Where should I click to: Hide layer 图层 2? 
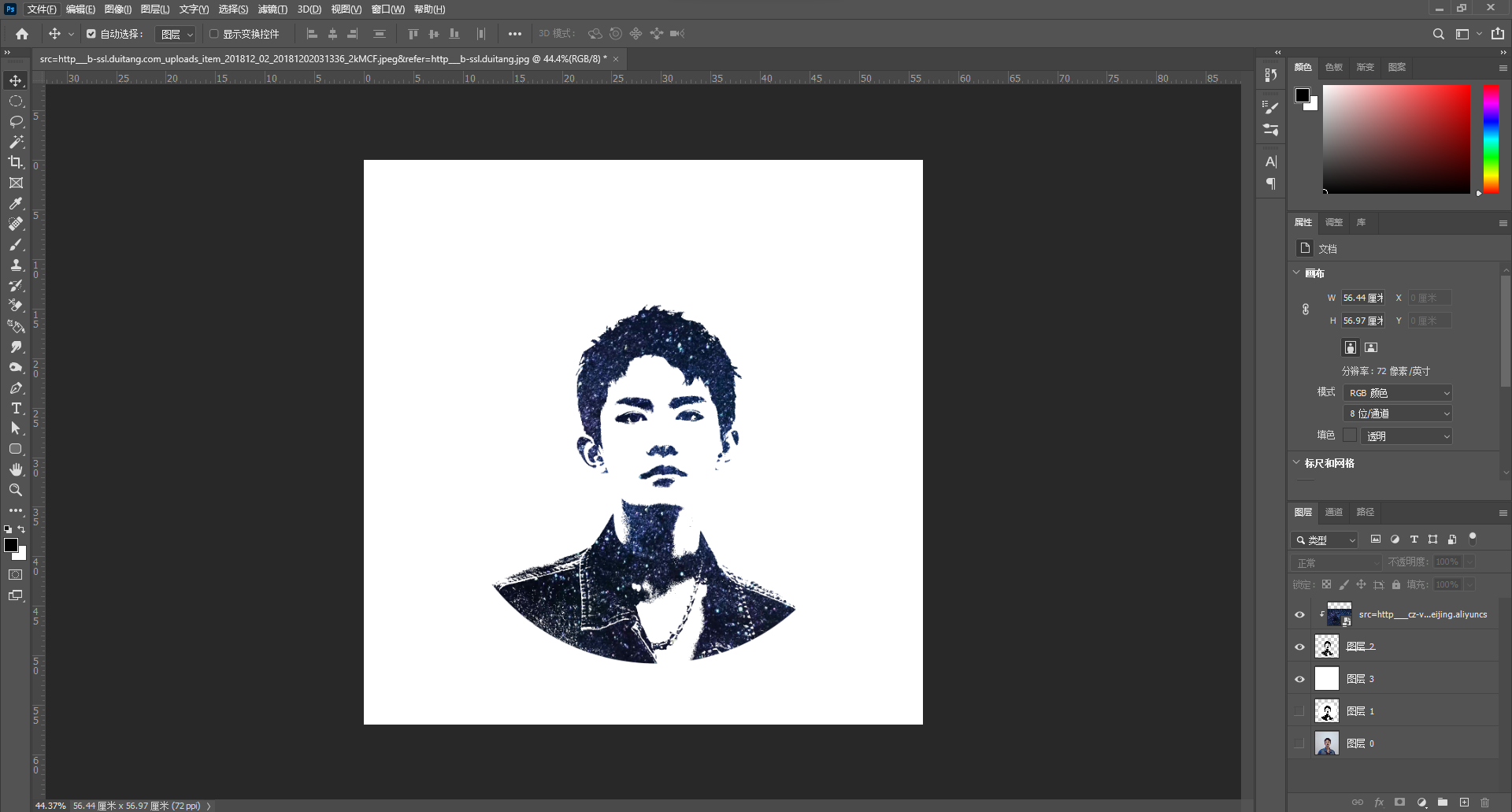pyautogui.click(x=1300, y=647)
